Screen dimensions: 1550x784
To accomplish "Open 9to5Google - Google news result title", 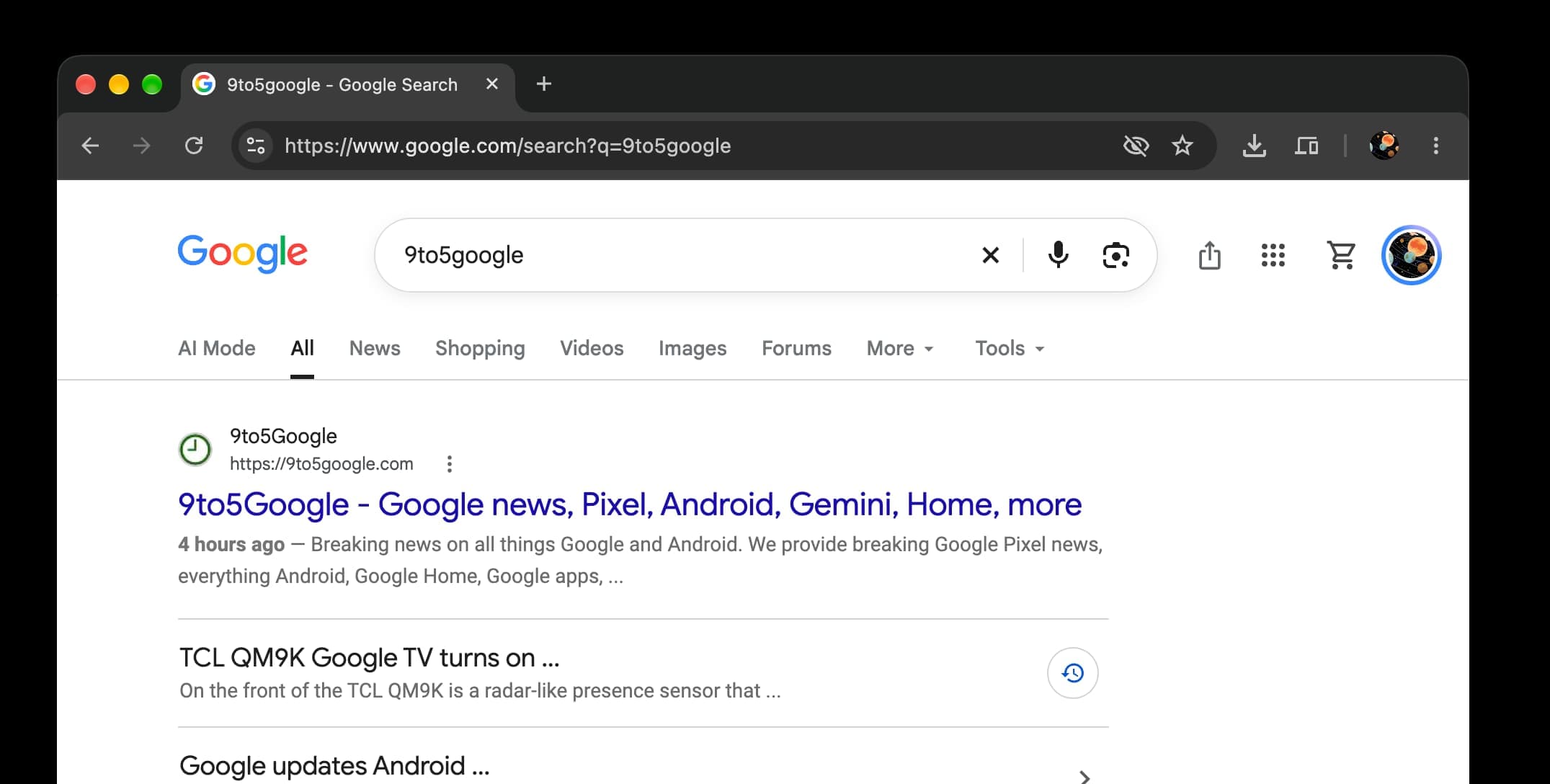I will click(x=630, y=504).
